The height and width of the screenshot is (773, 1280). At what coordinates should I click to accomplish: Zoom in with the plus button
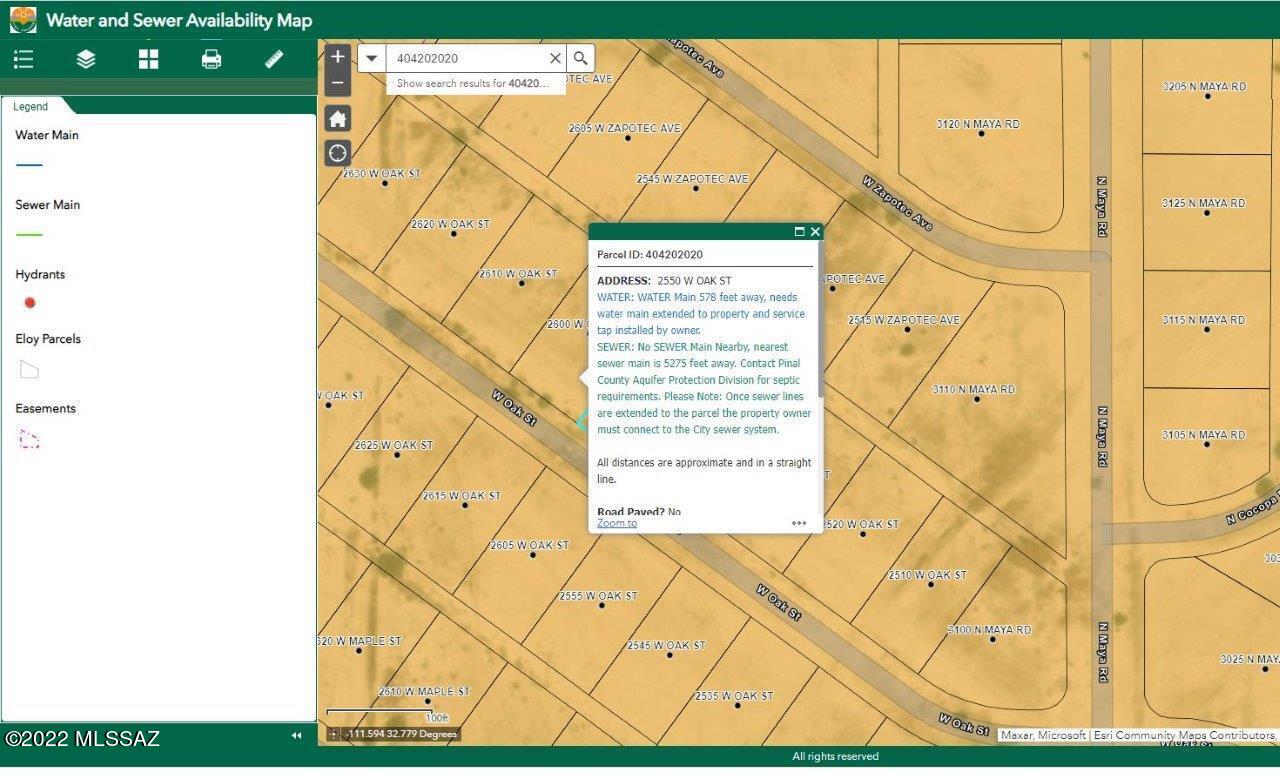click(338, 57)
